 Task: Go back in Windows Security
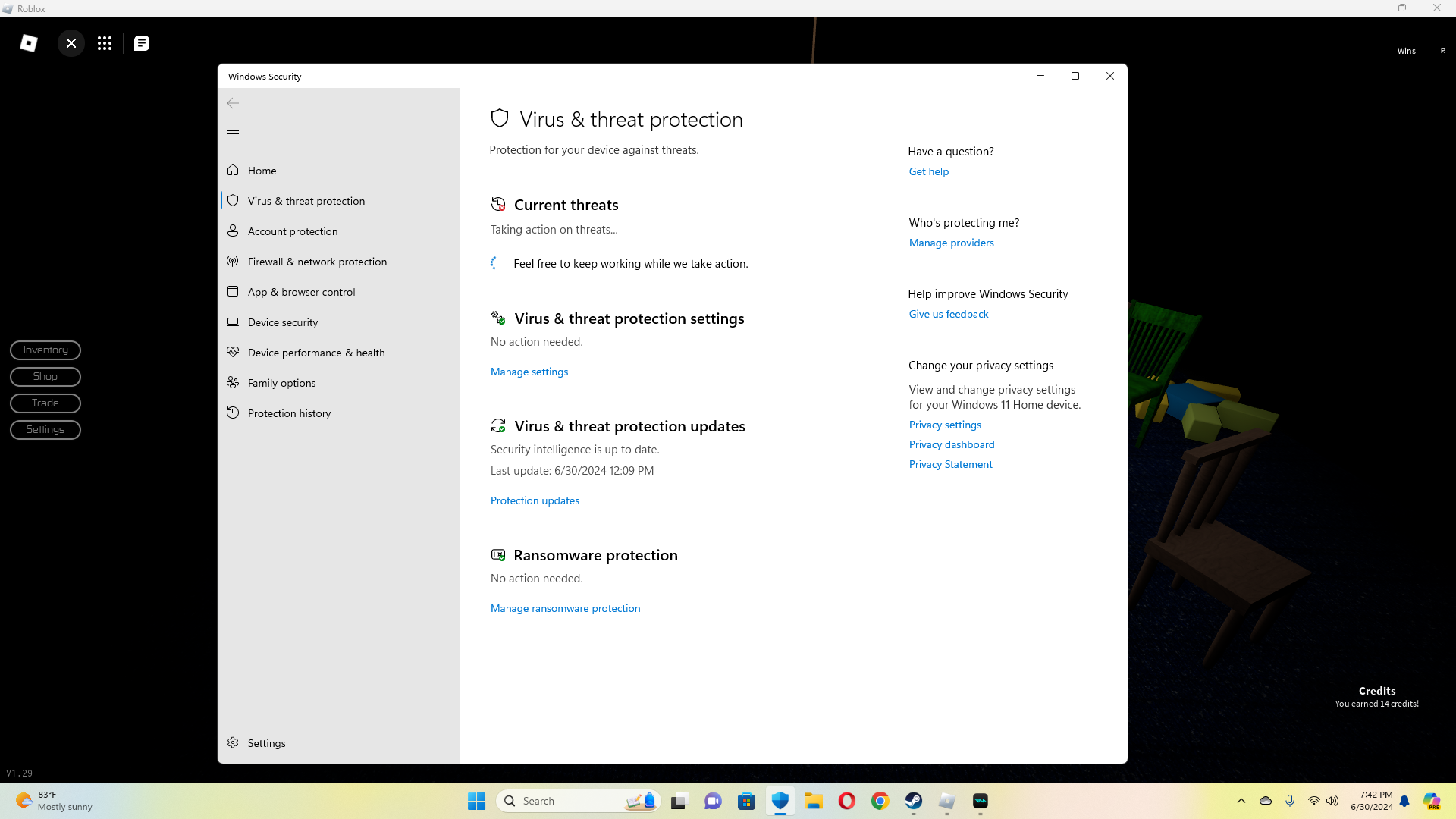click(233, 103)
